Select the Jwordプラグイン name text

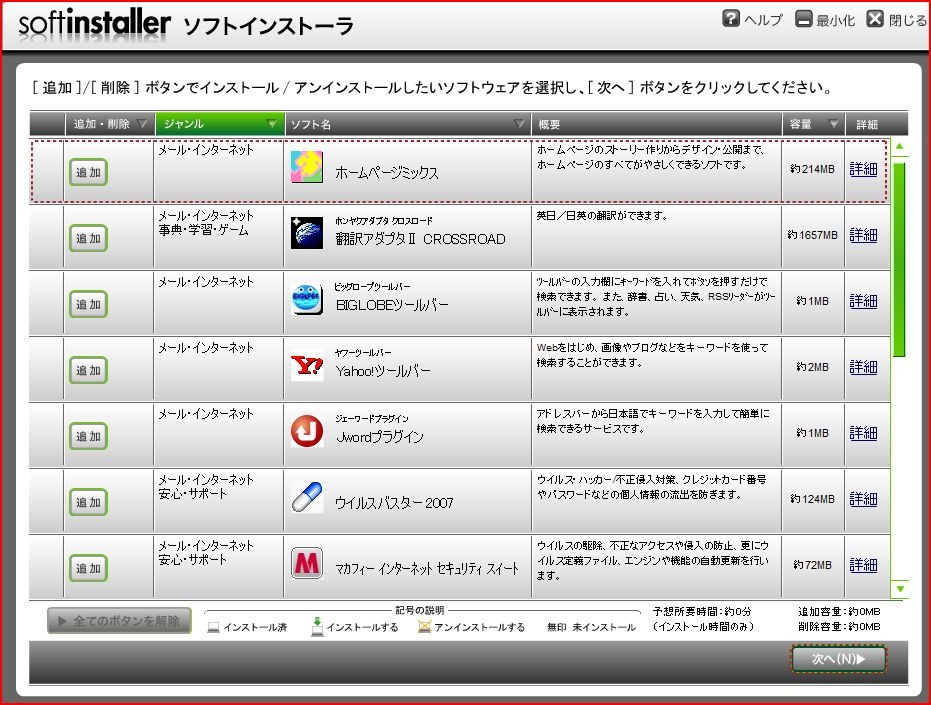pyautogui.click(x=380, y=437)
